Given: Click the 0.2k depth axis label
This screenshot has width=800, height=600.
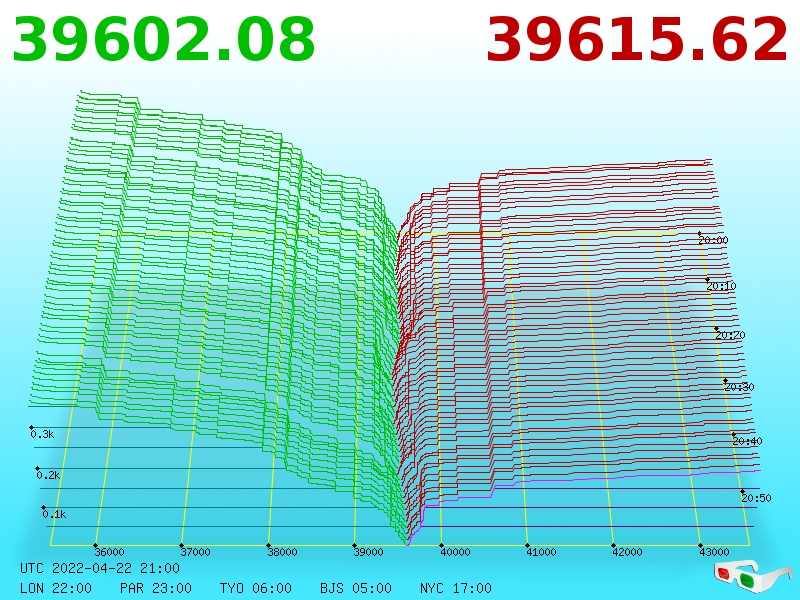Looking at the screenshot, I should (x=48, y=475).
